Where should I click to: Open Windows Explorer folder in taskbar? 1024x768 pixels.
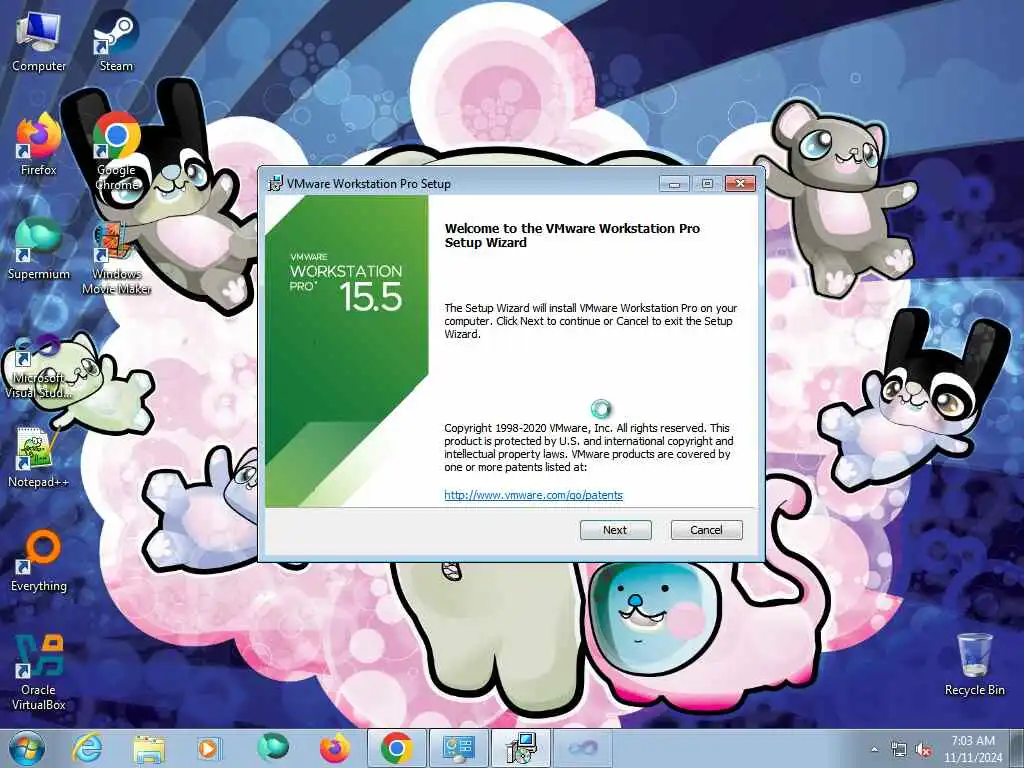pos(149,748)
